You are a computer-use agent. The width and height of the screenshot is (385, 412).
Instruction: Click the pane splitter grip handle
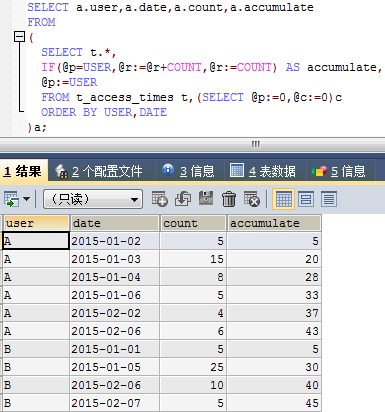255,144
